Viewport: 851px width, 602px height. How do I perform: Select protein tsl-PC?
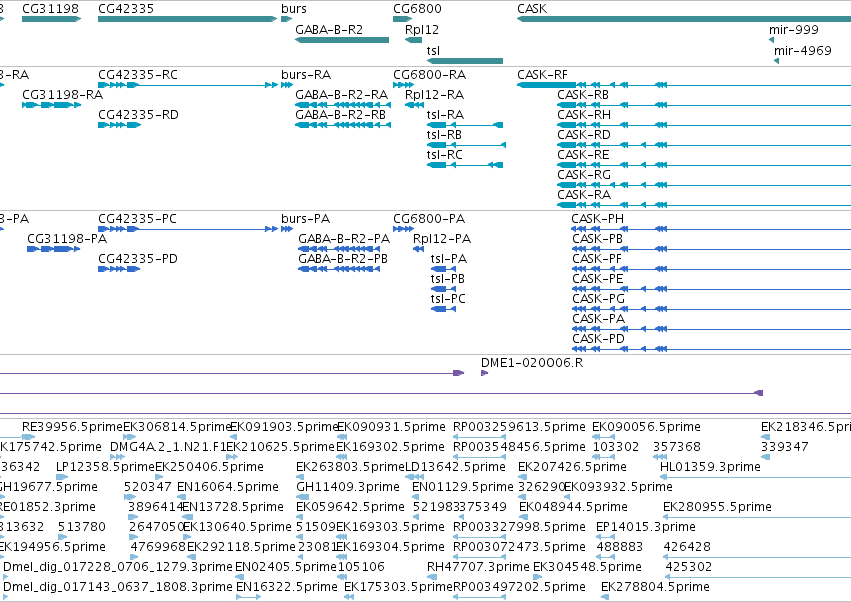(443, 309)
